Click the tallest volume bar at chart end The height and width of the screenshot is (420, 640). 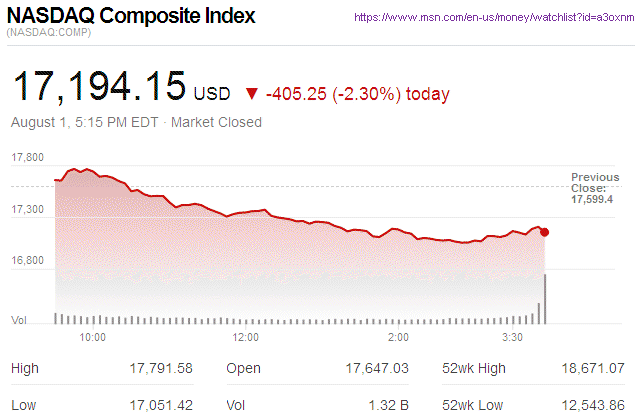[x=545, y=298]
